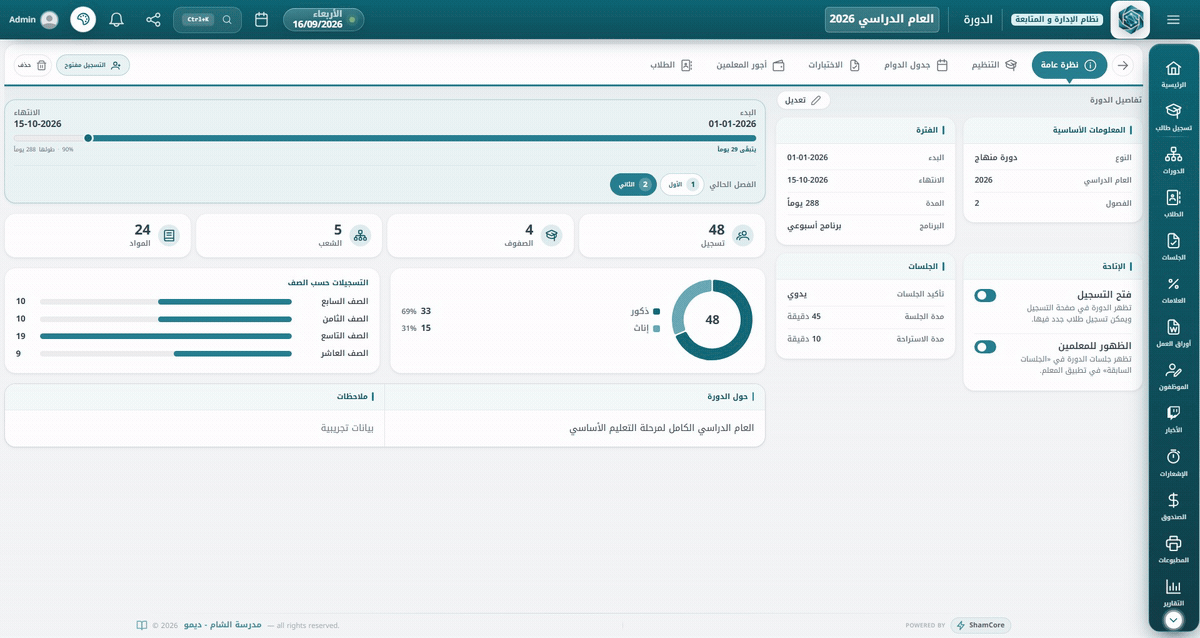
Task: Click the التسجيل مفتوح status button
Action: pos(93,65)
